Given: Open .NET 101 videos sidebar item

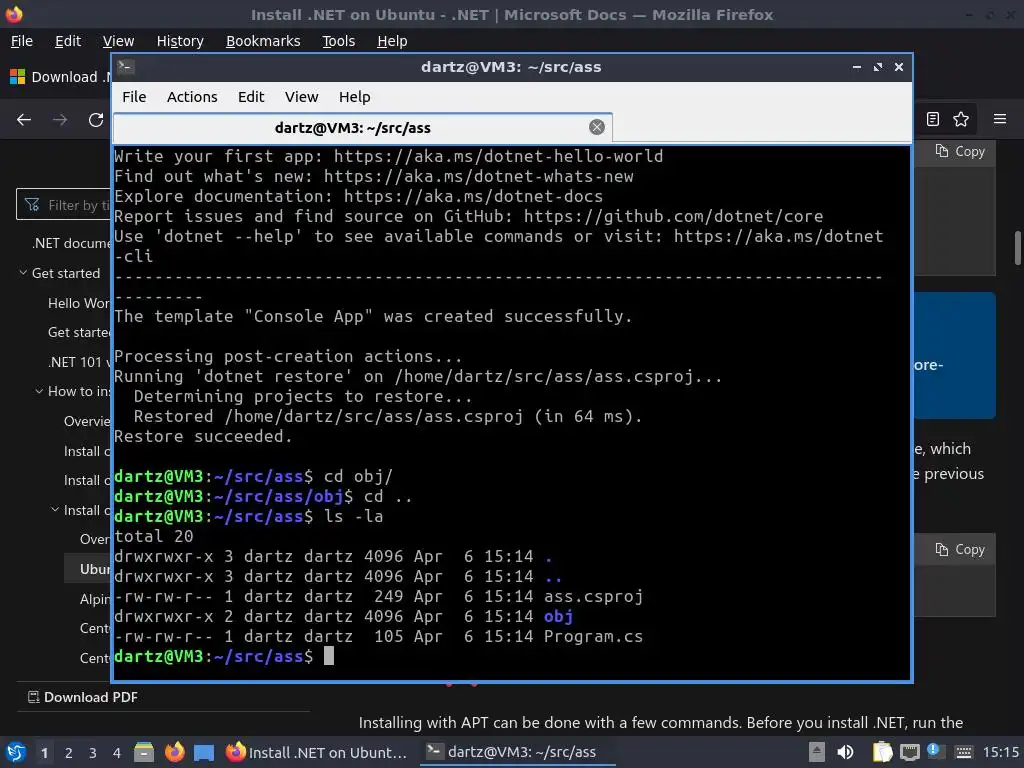Looking at the screenshot, I should (79, 362).
